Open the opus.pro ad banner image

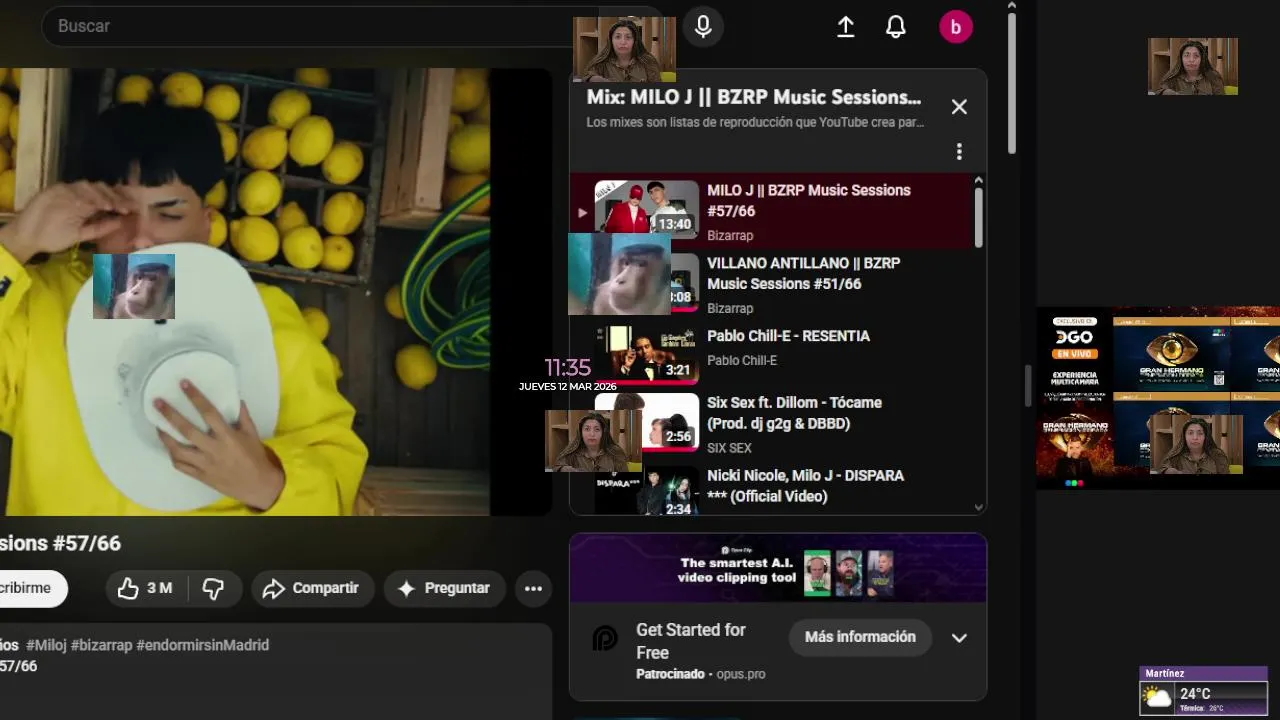[x=778, y=568]
